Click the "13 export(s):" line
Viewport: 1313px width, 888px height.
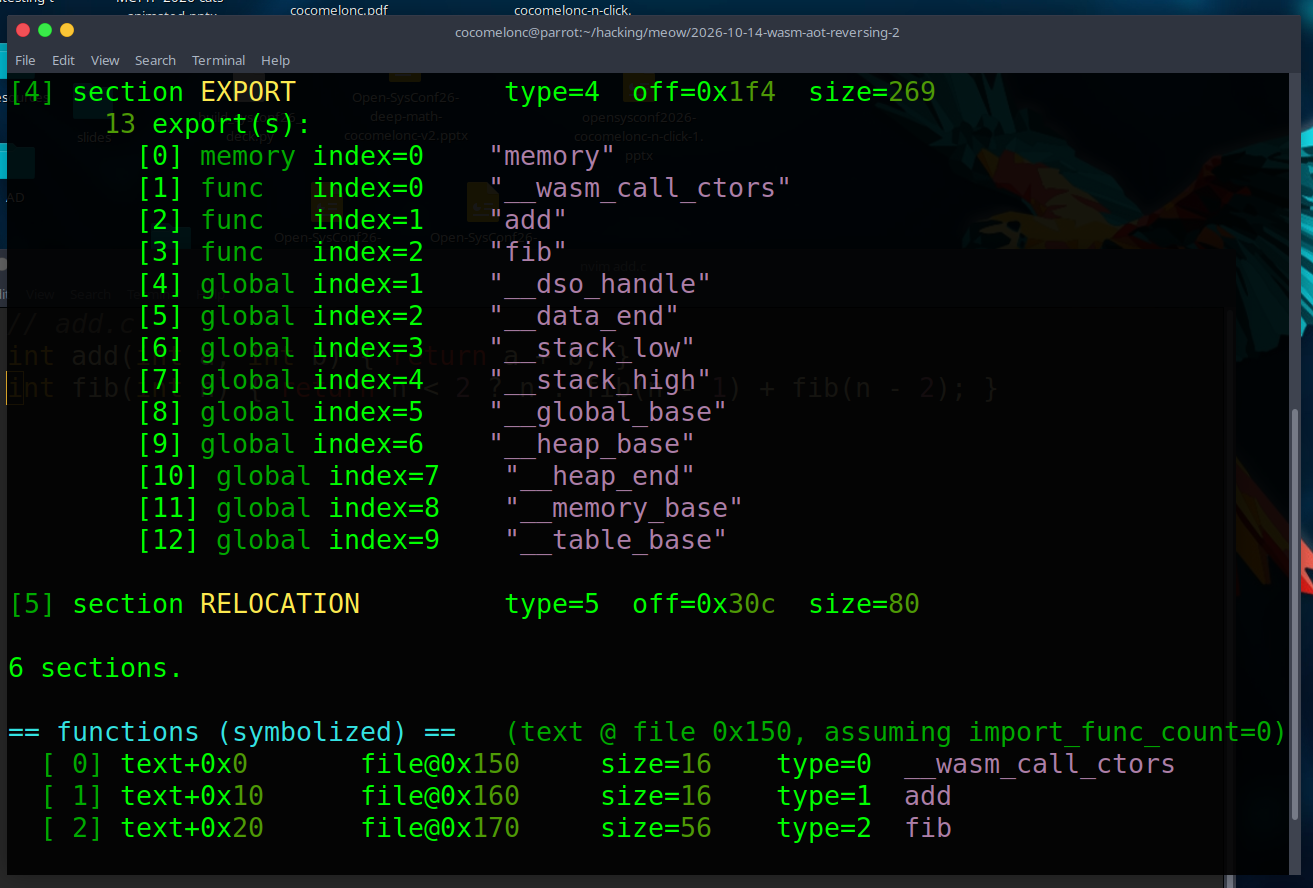[208, 124]
